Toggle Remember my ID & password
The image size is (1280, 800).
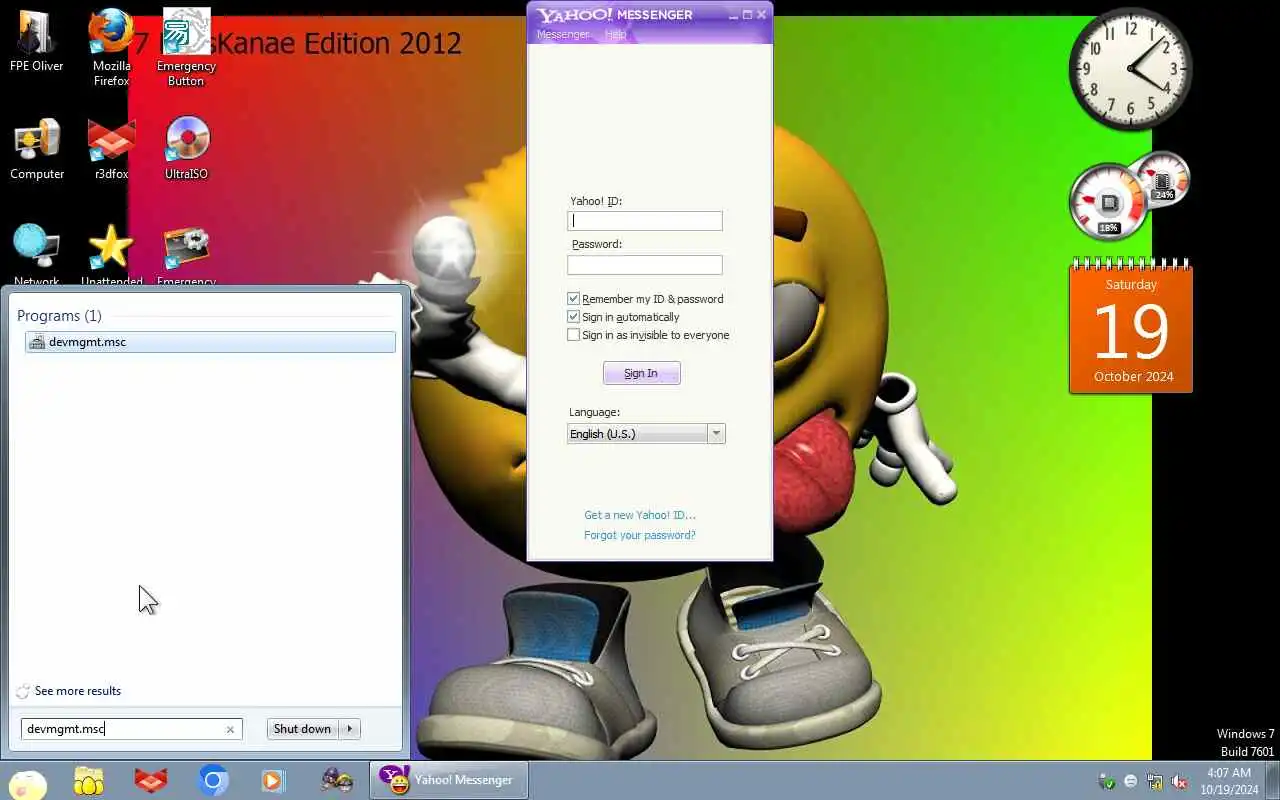pos(573,299)
